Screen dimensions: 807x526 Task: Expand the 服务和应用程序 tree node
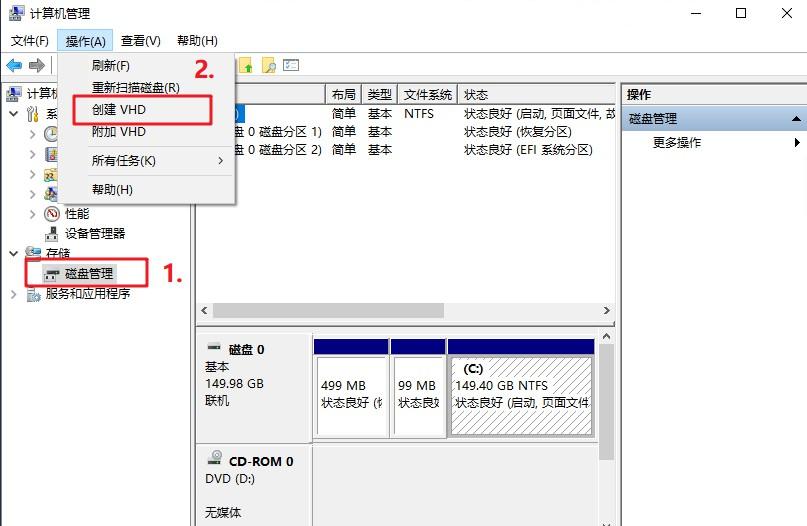click(14, 294)
